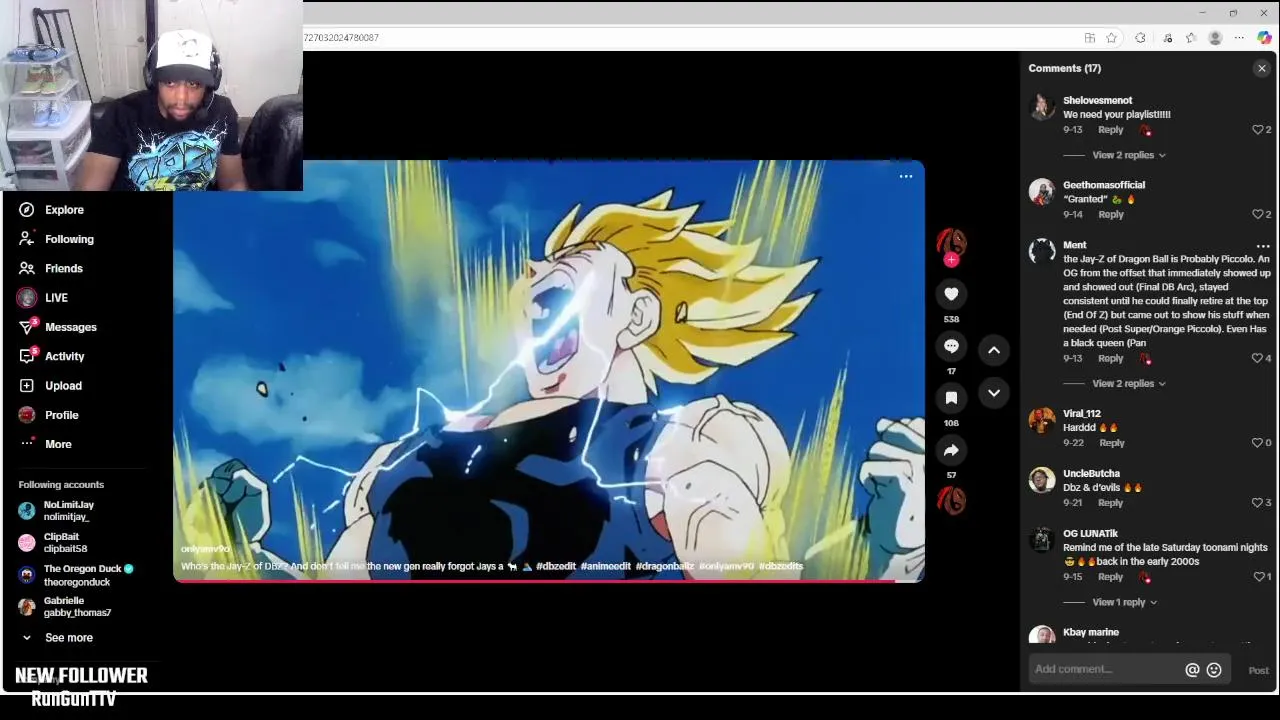Open ClipBait following account
Screen dimensions: 1280x720
point(54,542)
